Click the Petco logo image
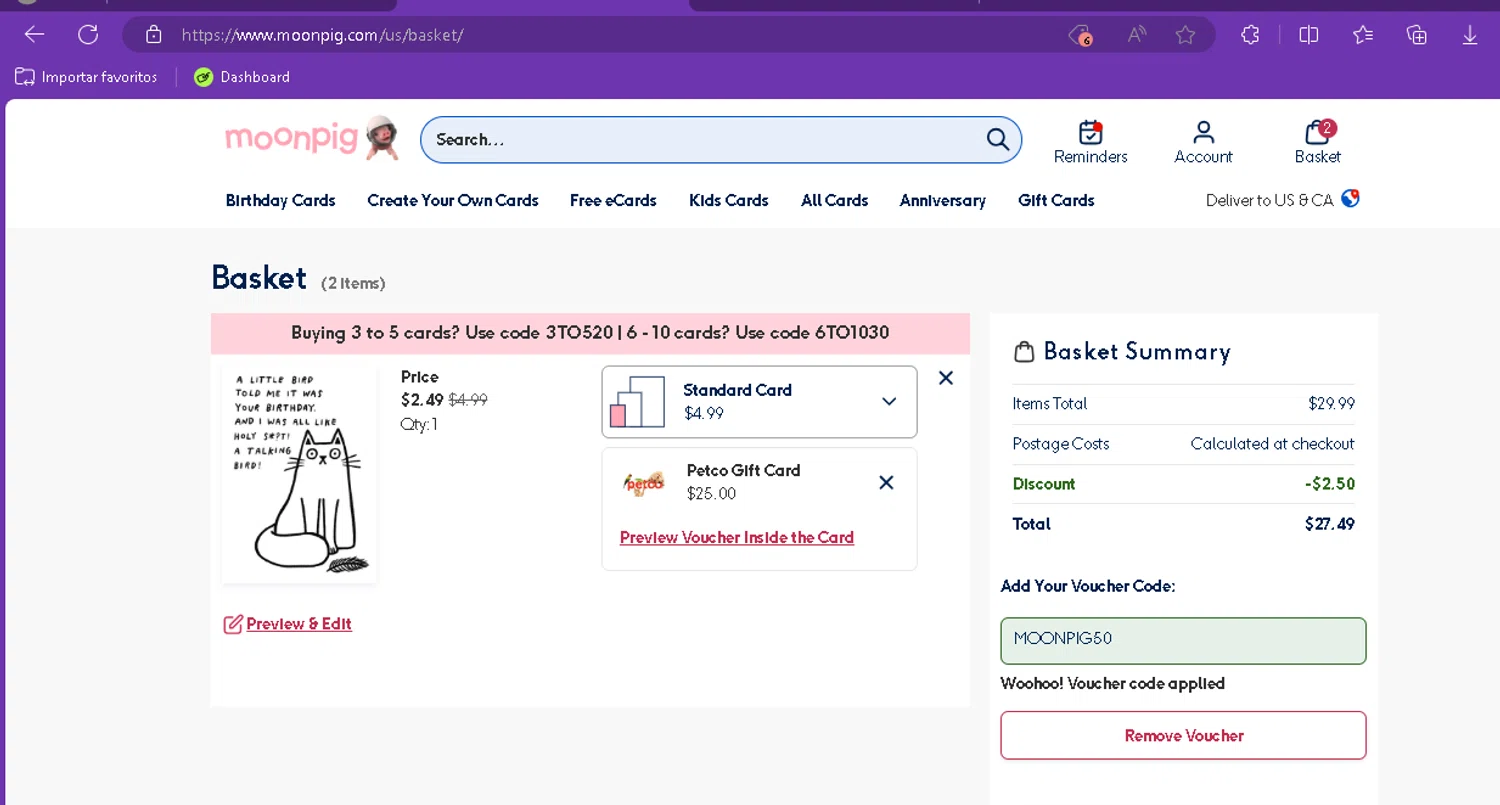 tap(644, 482)
